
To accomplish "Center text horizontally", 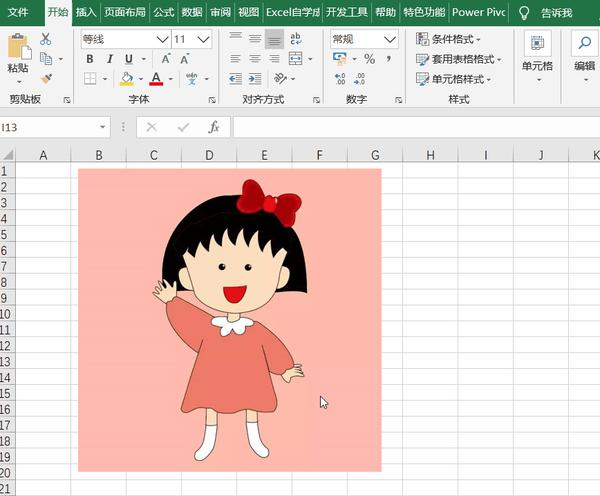I will 255,59.
